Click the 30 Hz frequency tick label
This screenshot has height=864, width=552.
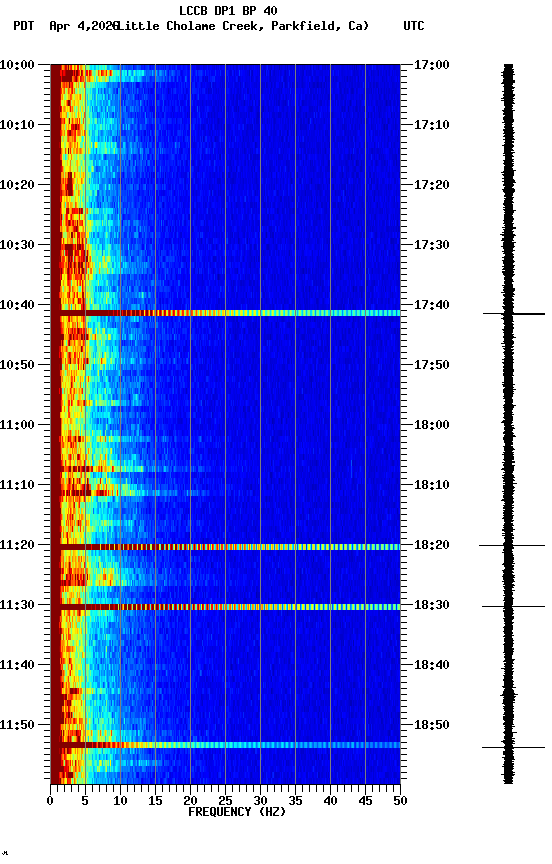tap(260, 801)
